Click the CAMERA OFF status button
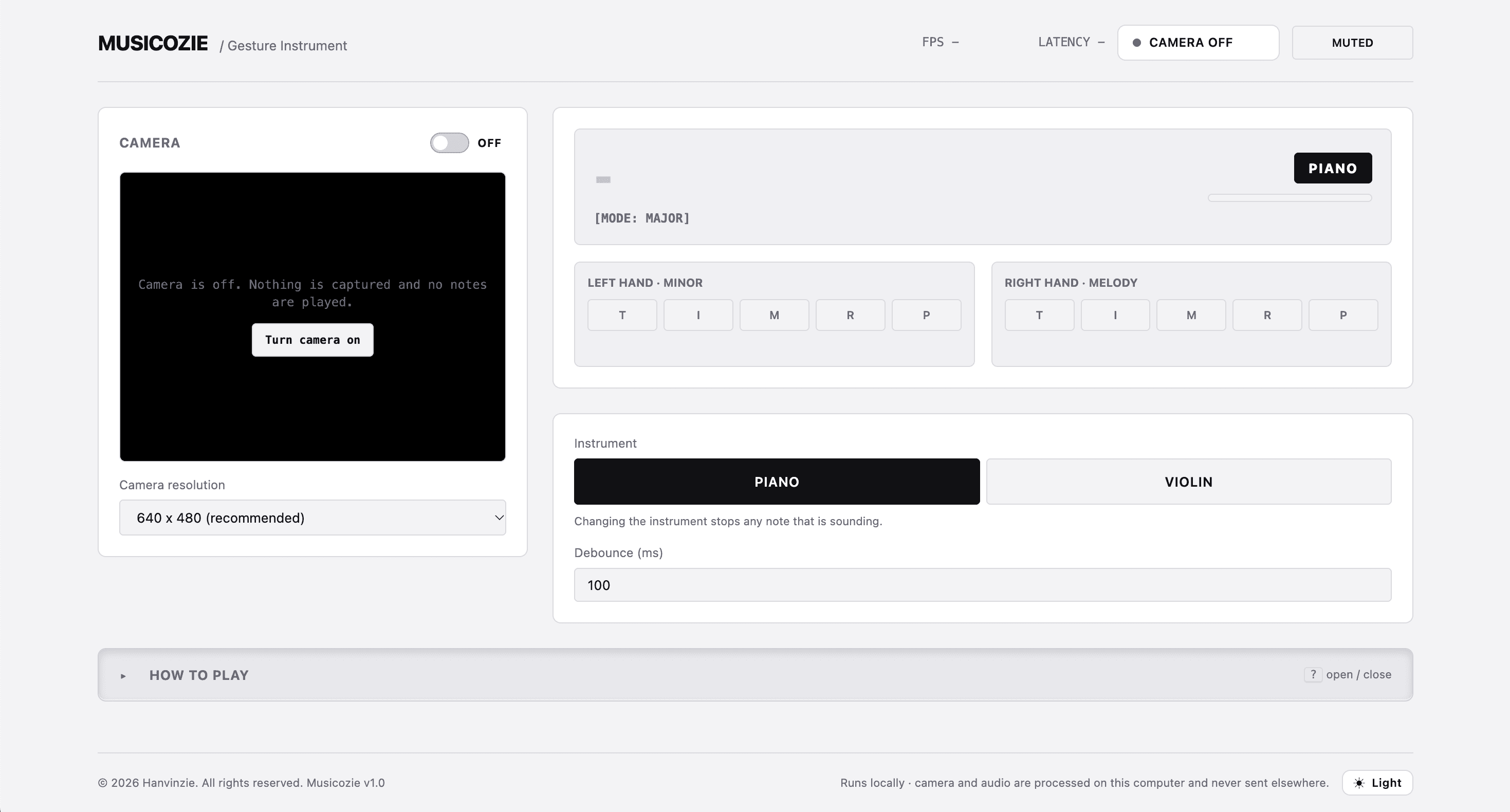1510x812 pixels. pyautogui.click(x=1198, y=42)
